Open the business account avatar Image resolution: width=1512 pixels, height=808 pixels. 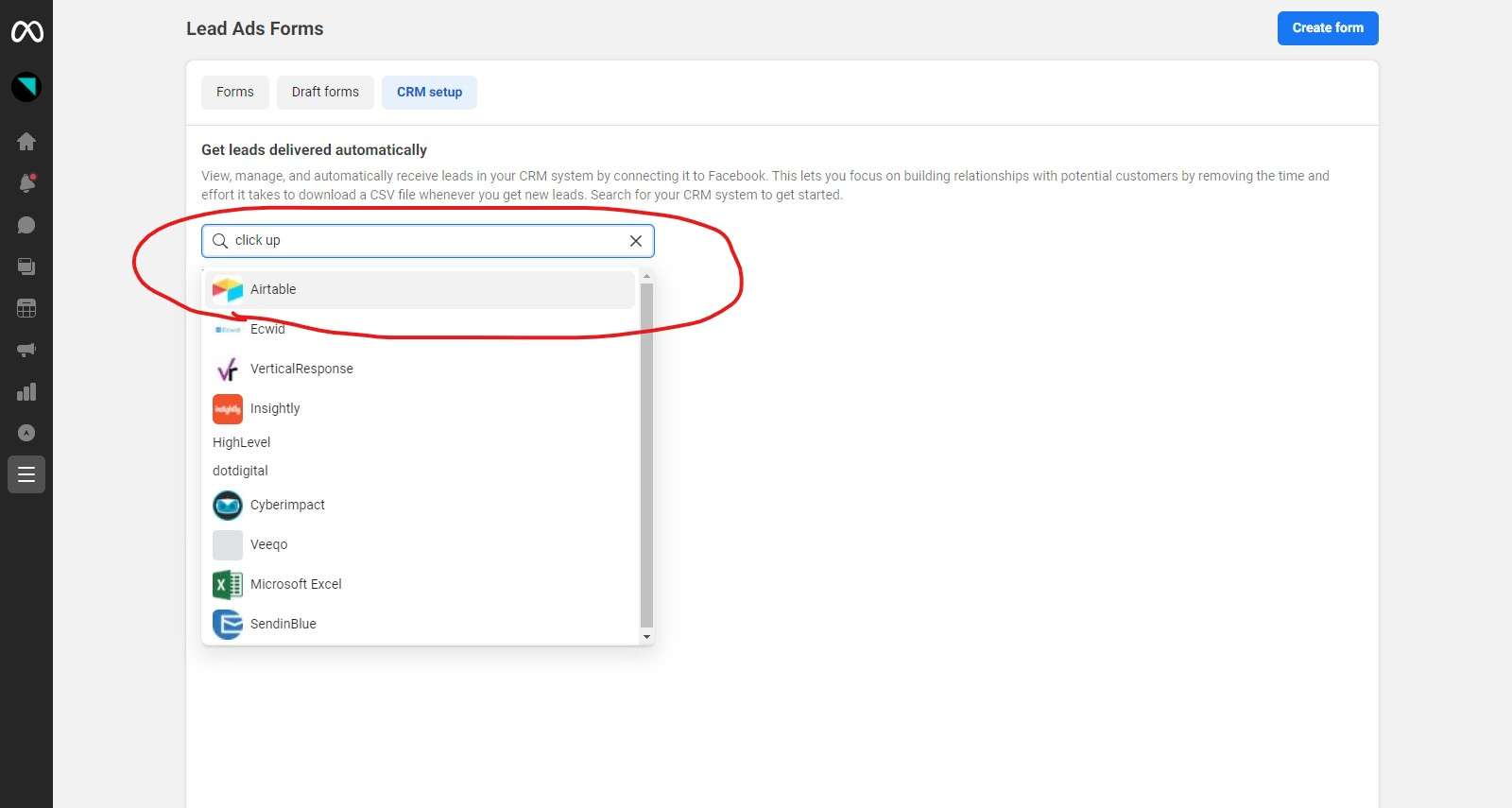click(x=26, y=87)
